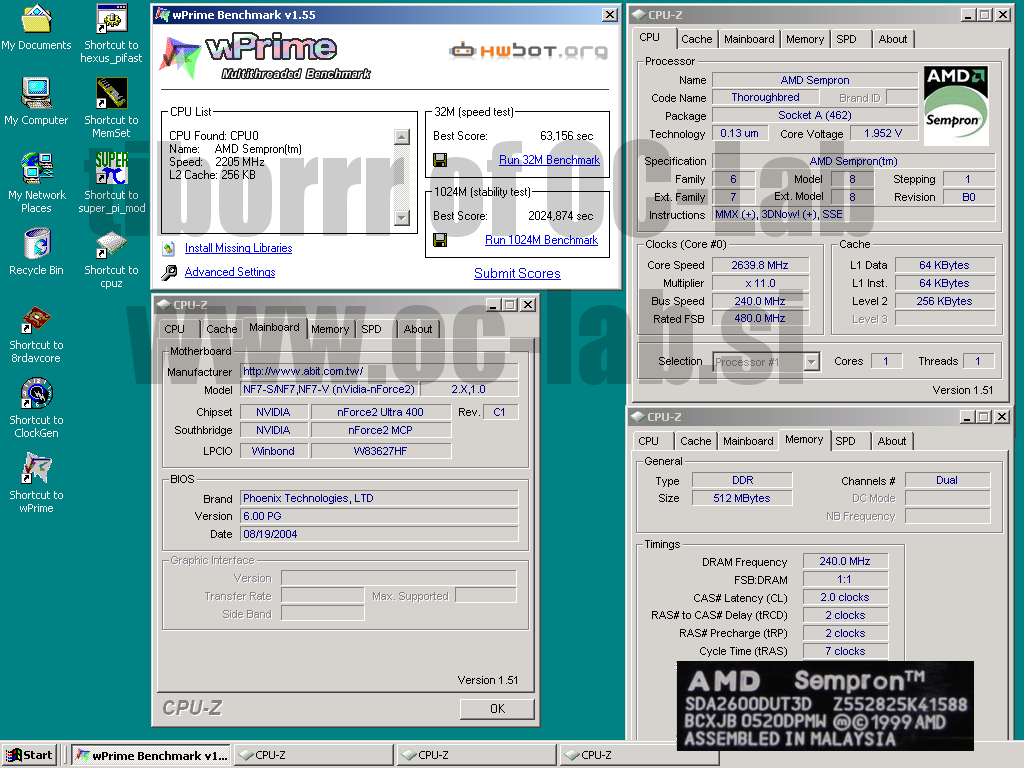Click the DRAM Frequency 240.0 MHz value

pyautogui.click(x=845, y=561)
